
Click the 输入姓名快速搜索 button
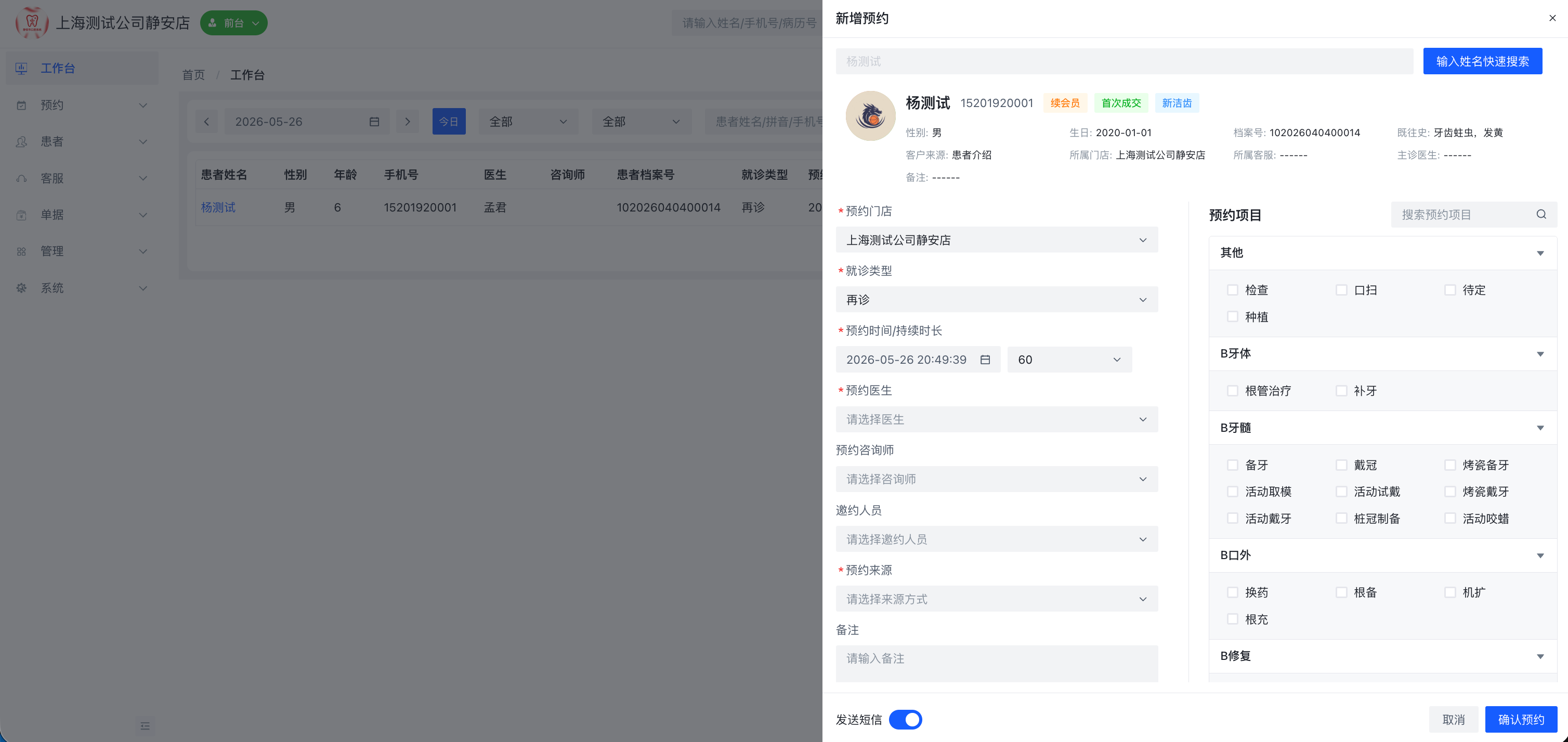click(1482, 61)
